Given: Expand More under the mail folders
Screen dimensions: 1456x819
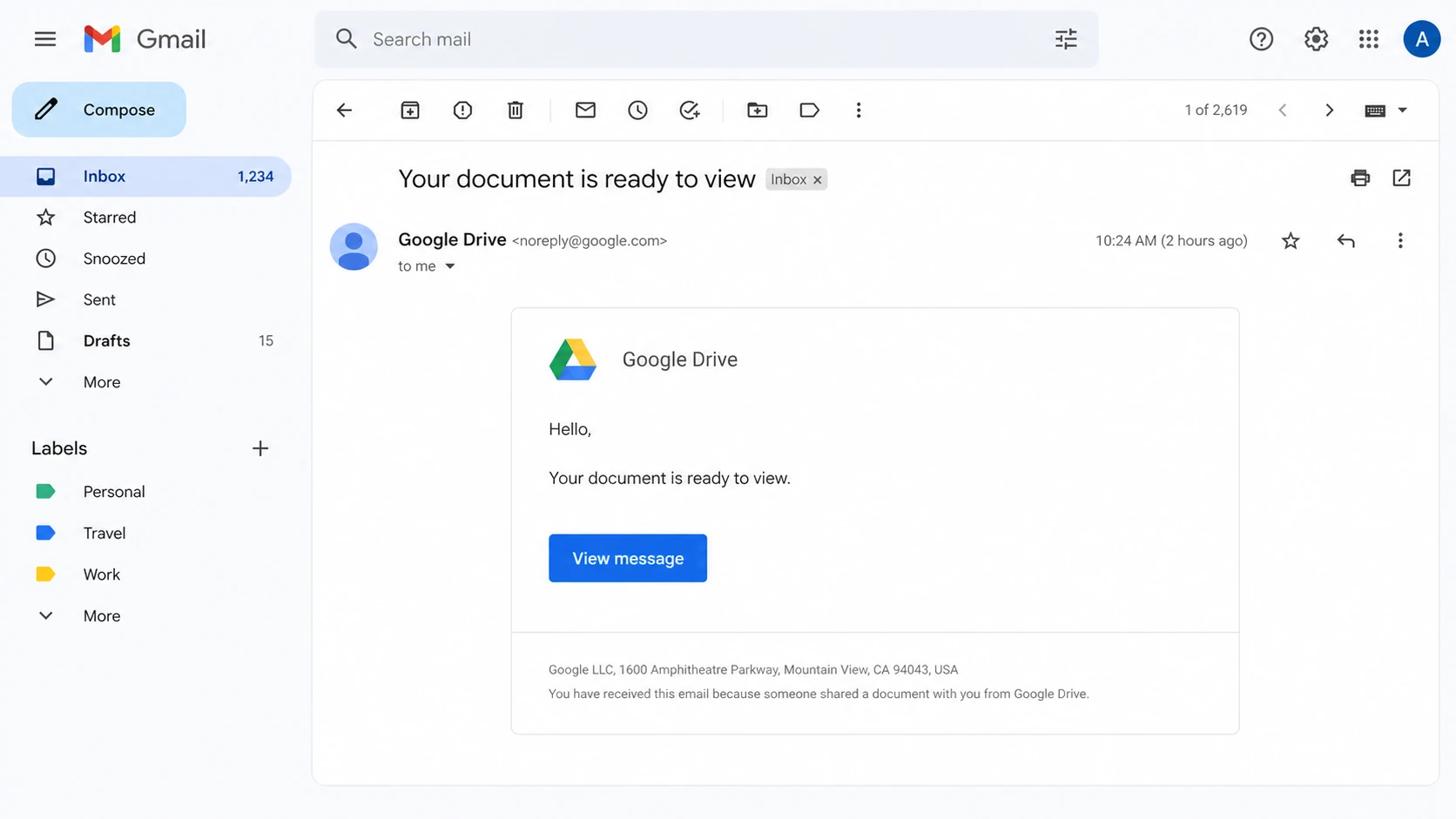Looking at the screenshot, I should click(102, 382).
